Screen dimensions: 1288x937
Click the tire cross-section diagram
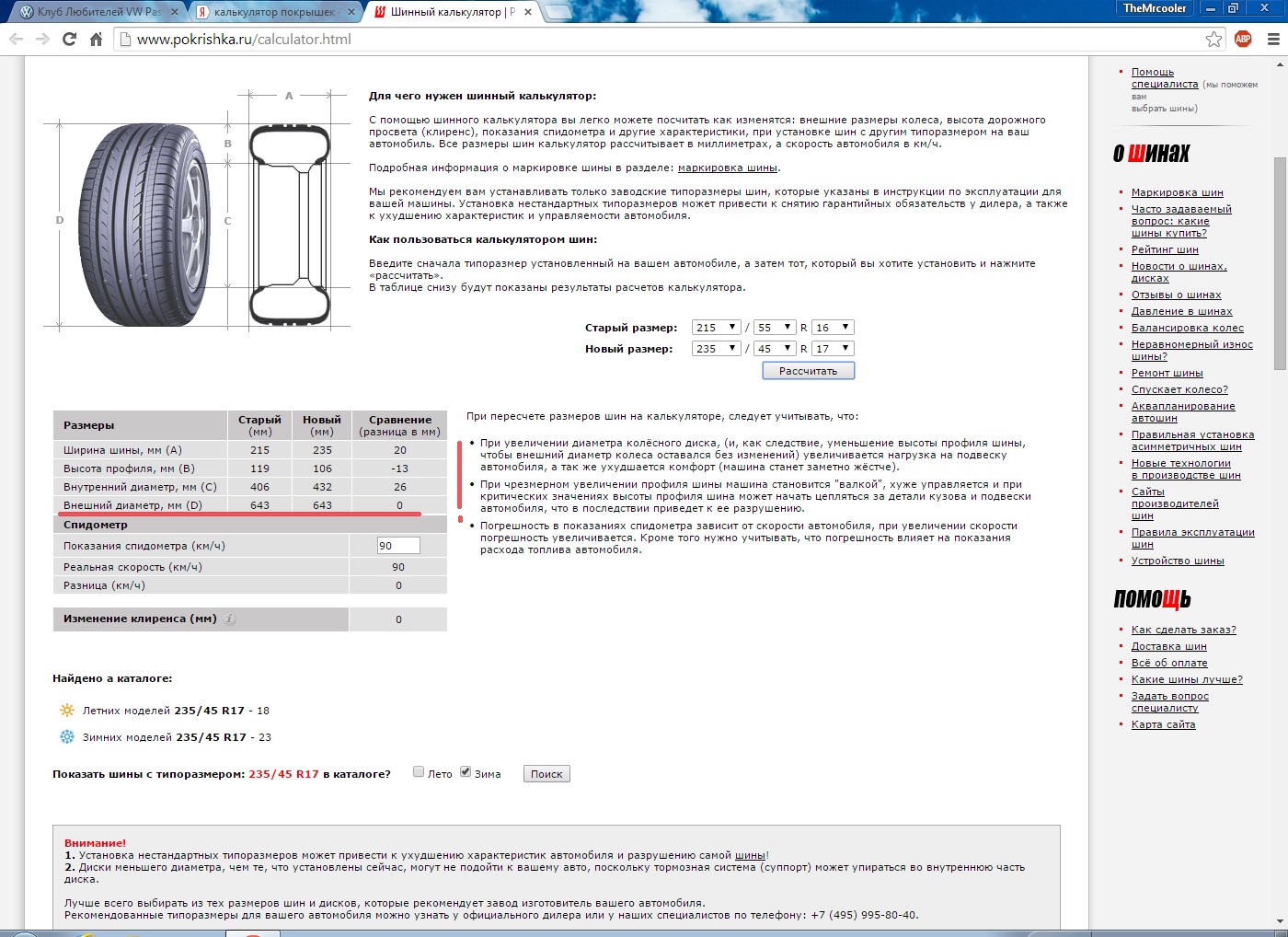[x=290, y=226]
